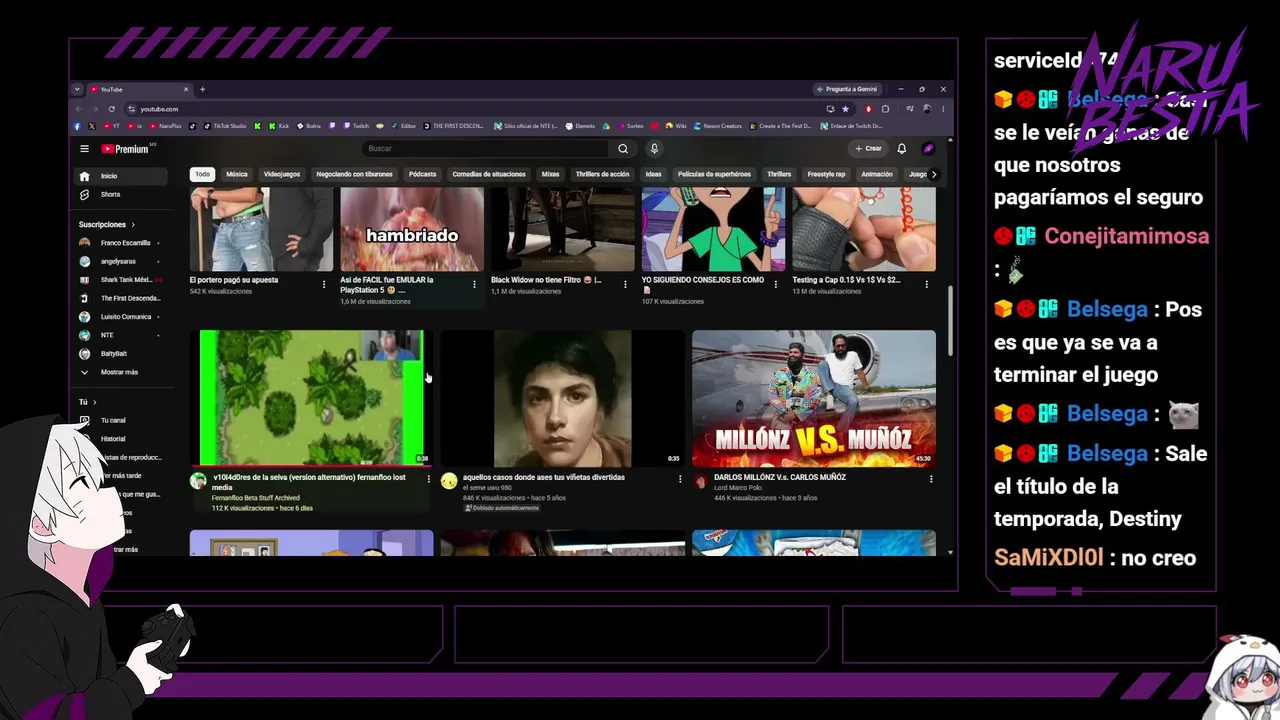Click the el seme uwu 980 channel avatar
The width and height of the screenshot is (1280, 720).
449,481
